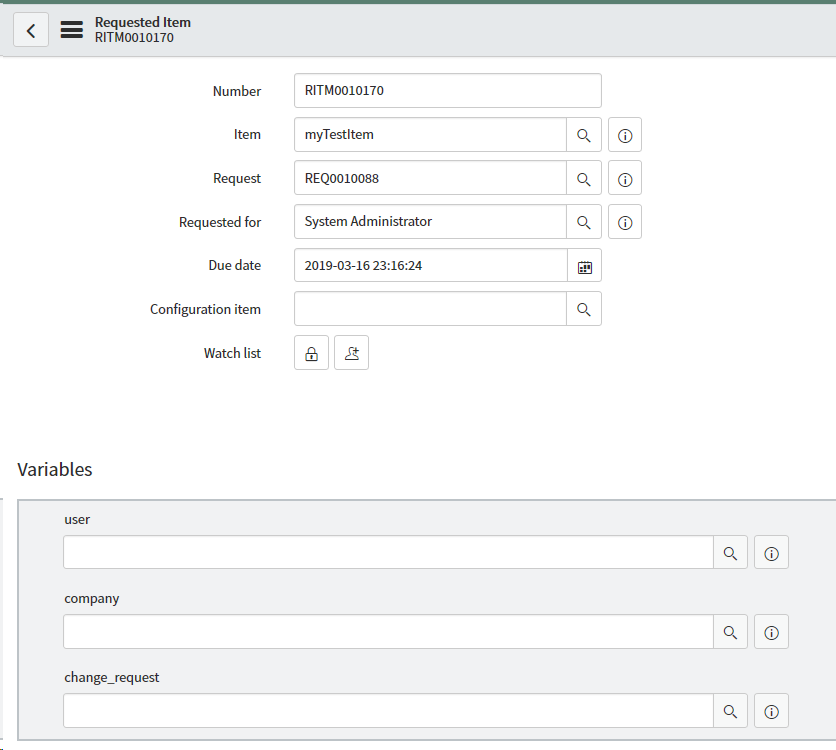This screenshot has height=750, width=836.
Task: Click the change_request variable input box
Action: [388, 710]
